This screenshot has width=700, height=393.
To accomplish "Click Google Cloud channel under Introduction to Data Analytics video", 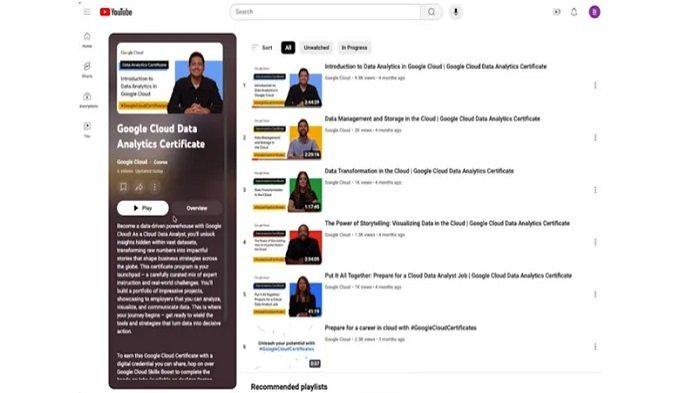I will (338, 78).
